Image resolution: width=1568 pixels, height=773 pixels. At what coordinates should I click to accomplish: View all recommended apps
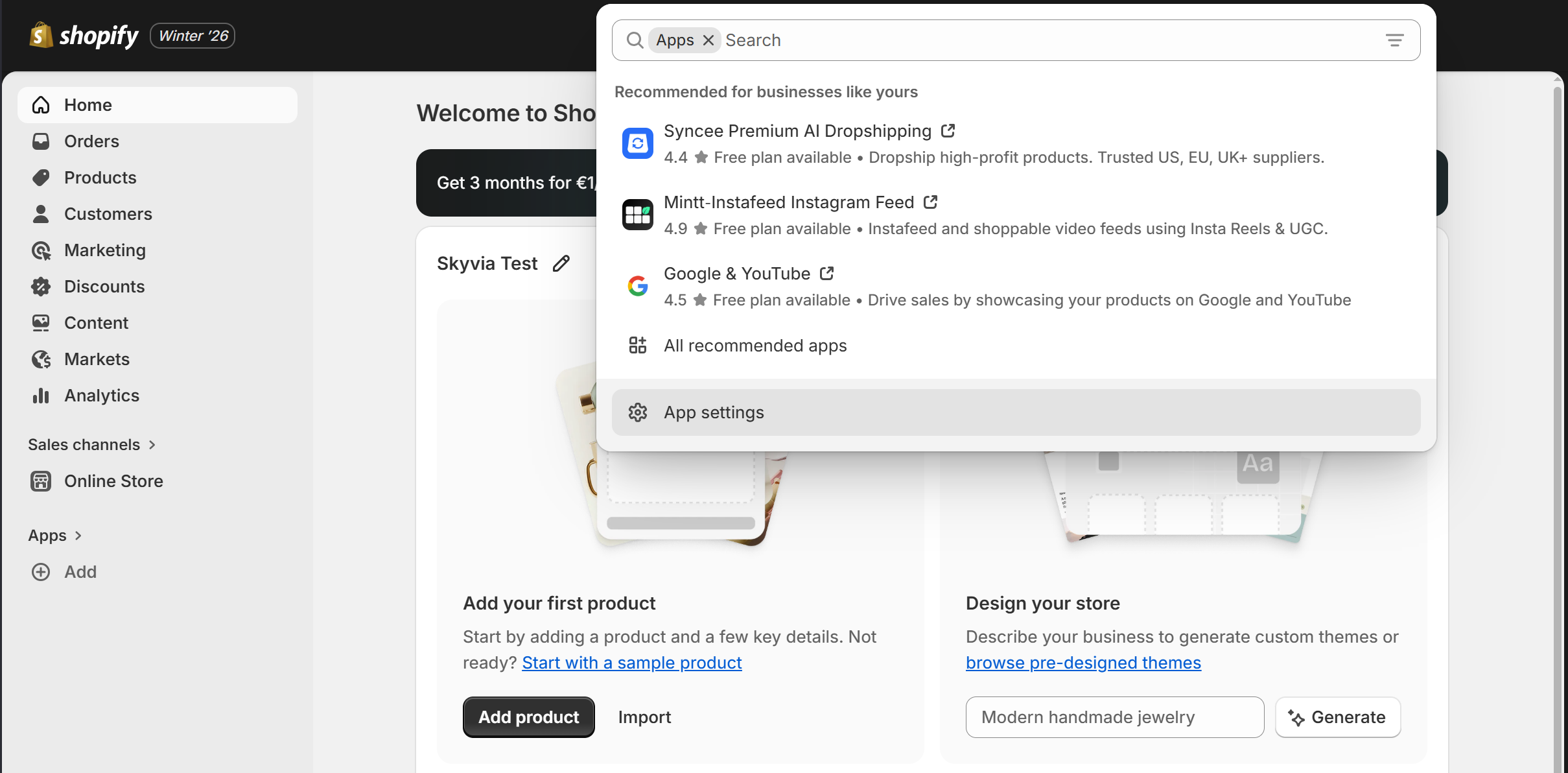pos(755,346)
